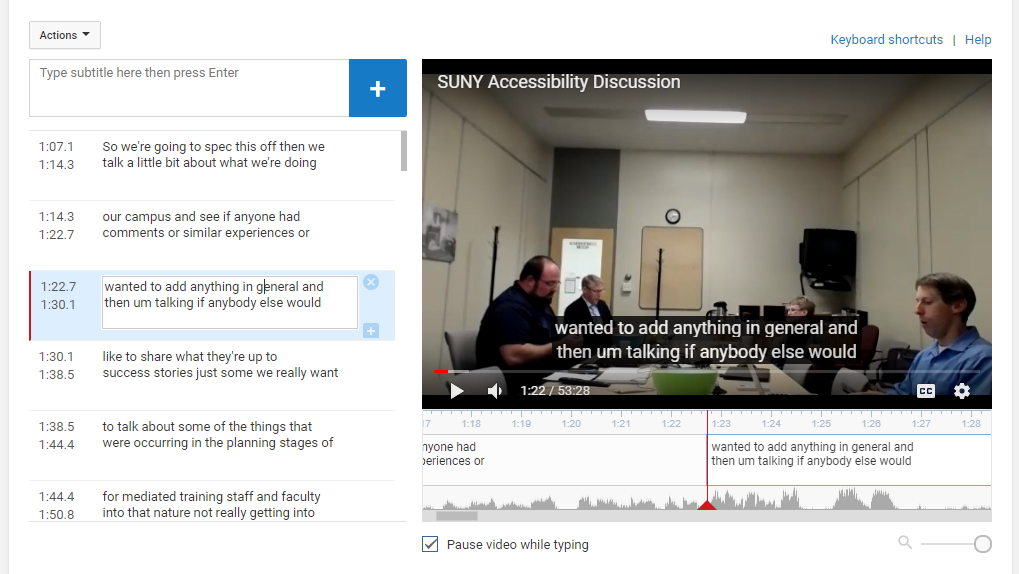Select the 'our campus and see if anyone' caption

tap(205, 224)
